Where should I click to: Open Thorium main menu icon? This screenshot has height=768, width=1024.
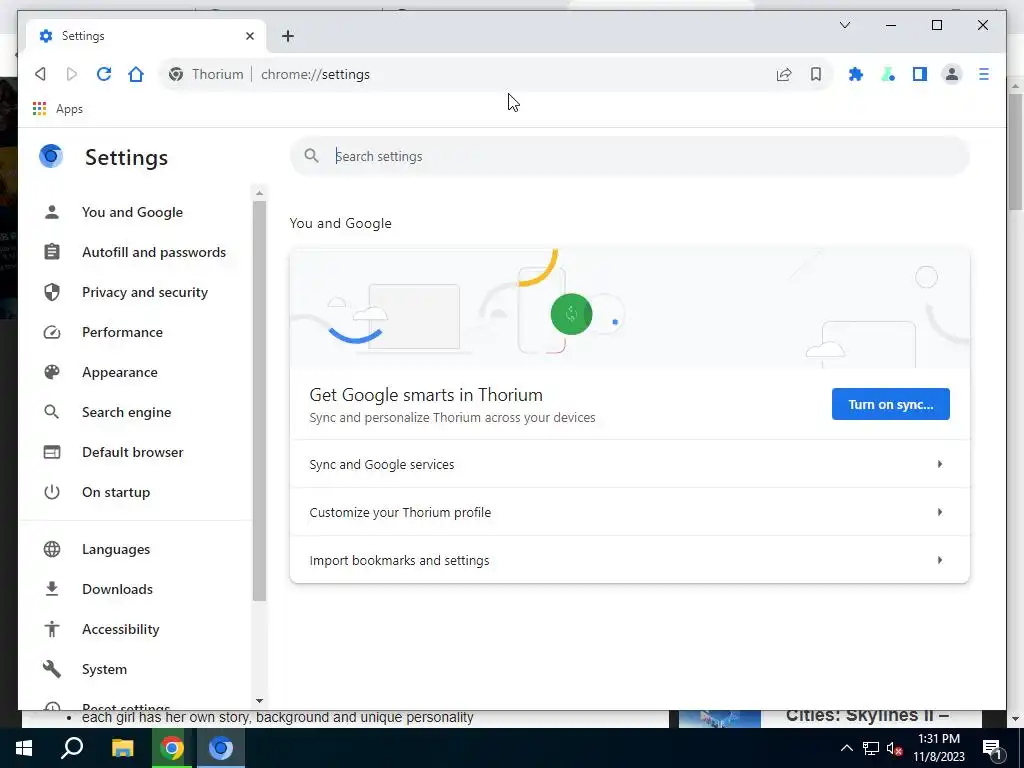pos(984,74)
